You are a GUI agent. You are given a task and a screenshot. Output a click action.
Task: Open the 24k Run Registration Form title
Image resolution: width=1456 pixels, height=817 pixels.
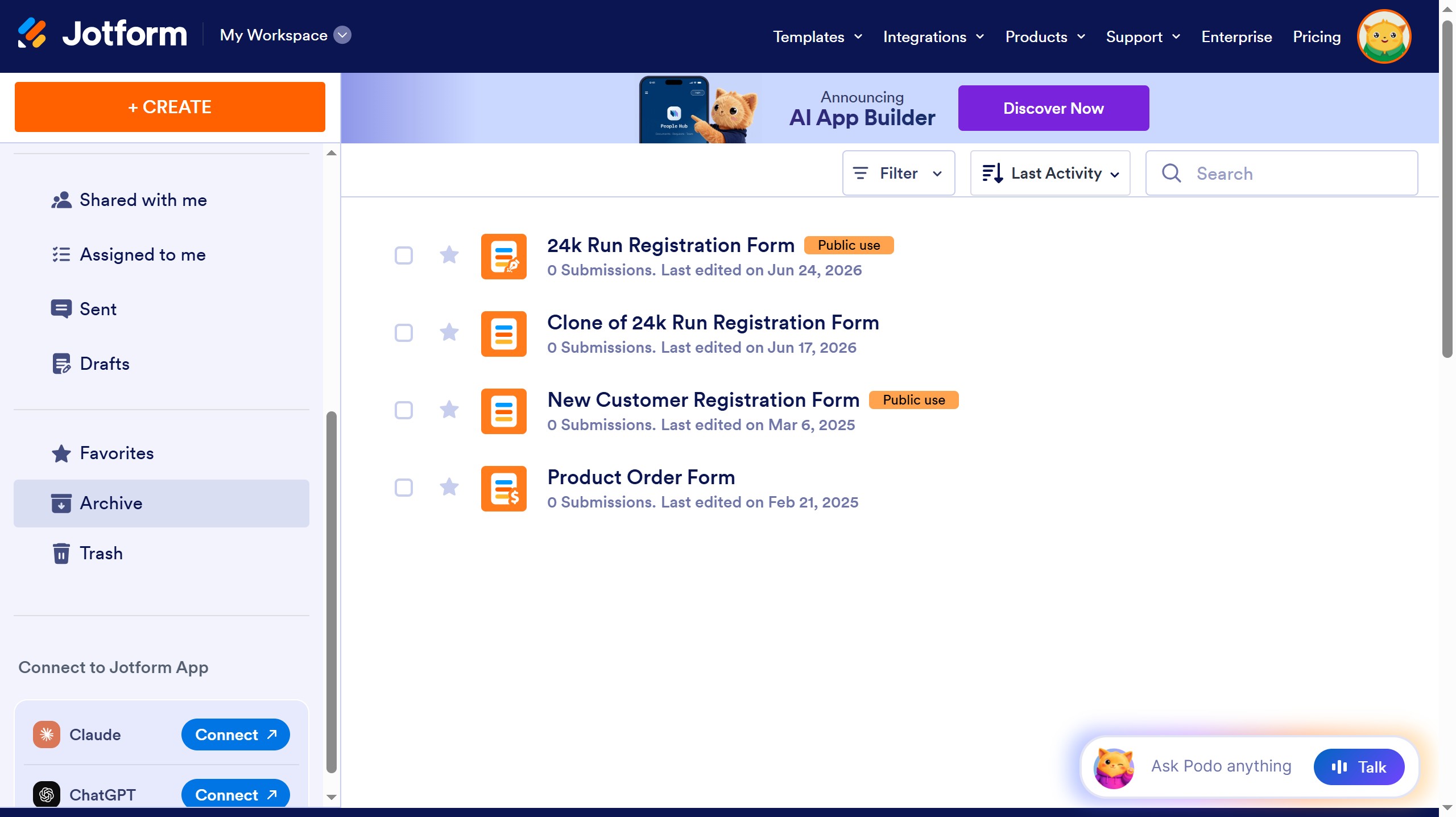(671, 245)
